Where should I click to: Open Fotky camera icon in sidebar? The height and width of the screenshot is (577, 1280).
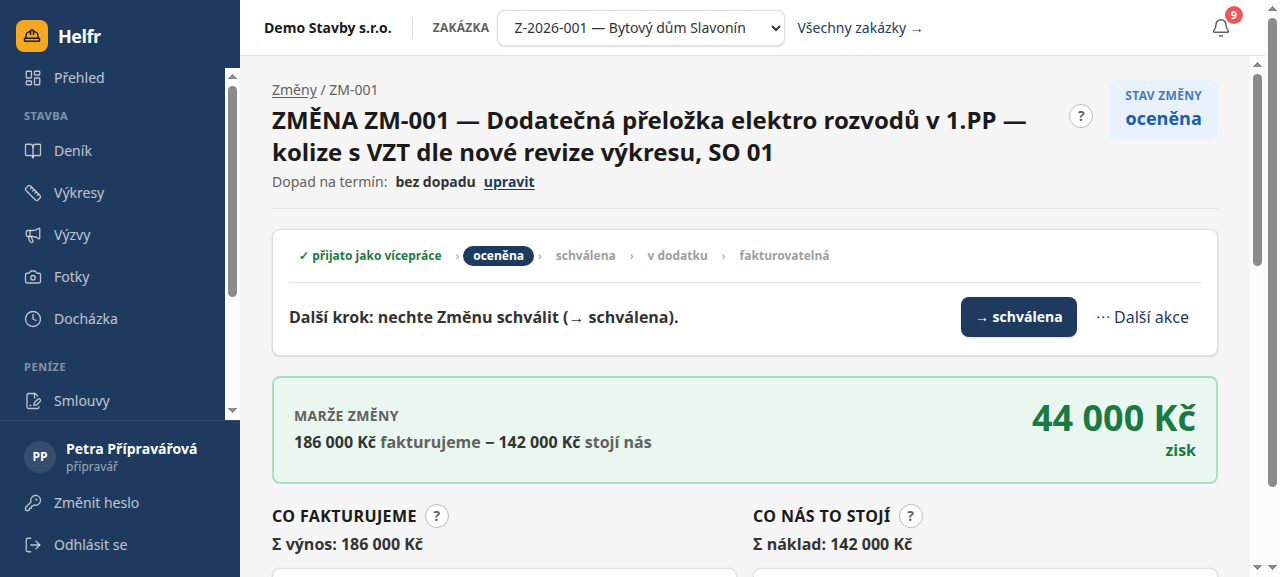coord(33,277)
